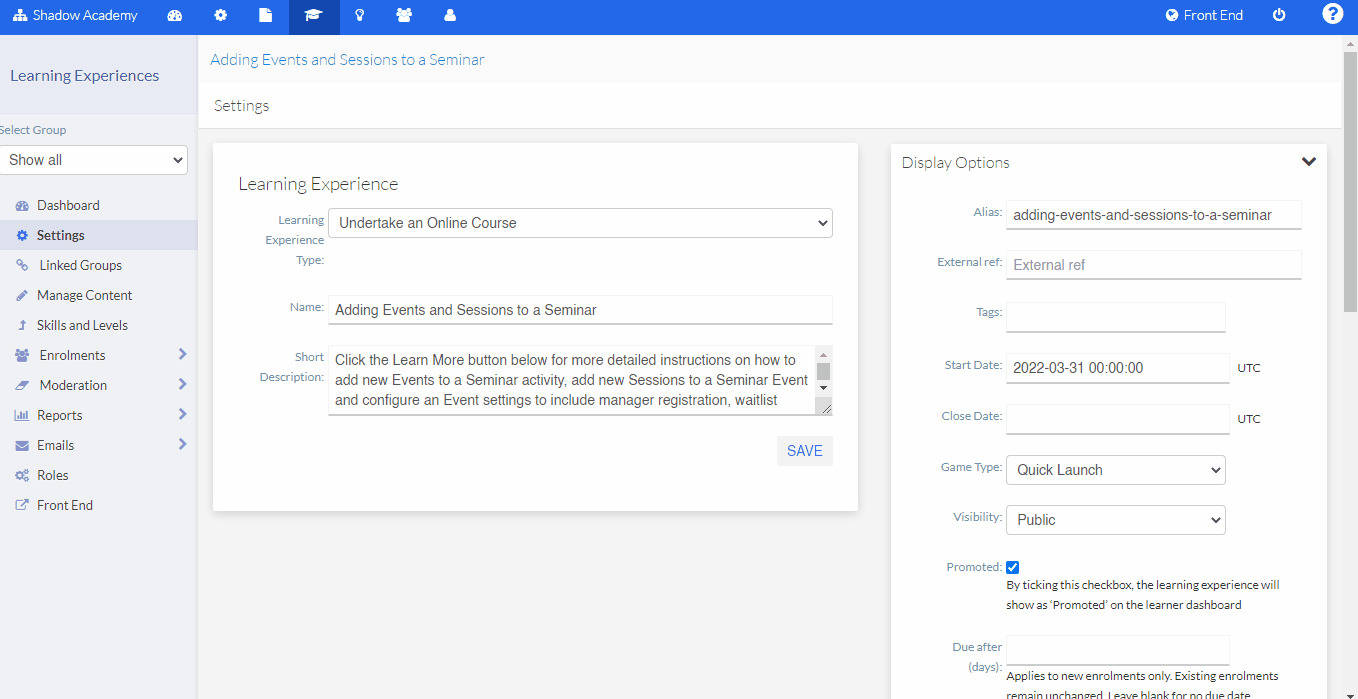1358x699 pixels.
Task: Open the Game Type dropdown
Action: click(1115, 469)
